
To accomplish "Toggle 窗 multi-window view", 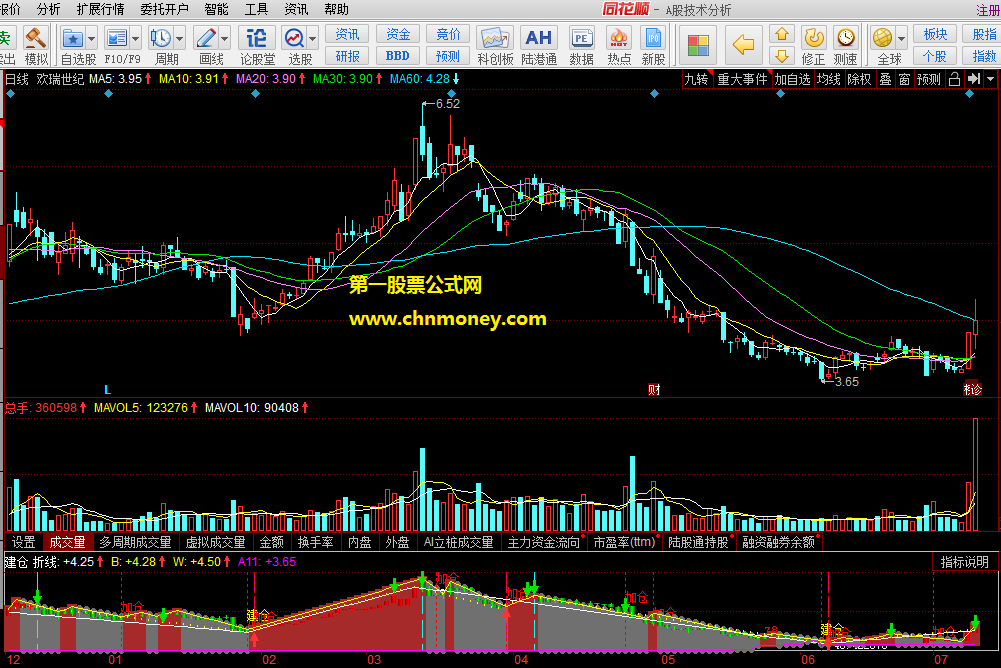I will pos(904,79).
